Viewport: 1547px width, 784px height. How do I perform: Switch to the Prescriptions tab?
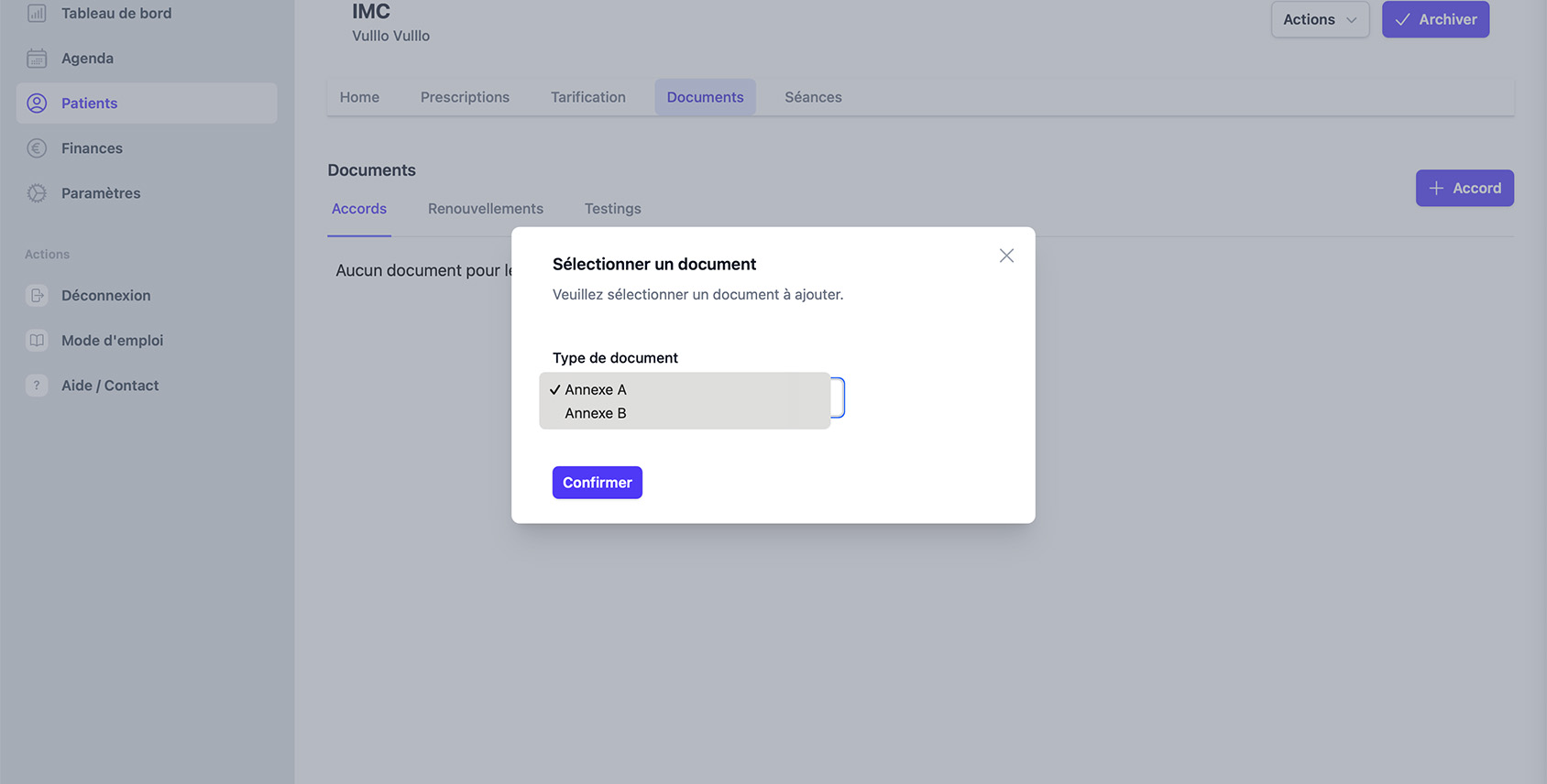pos(465,97)
